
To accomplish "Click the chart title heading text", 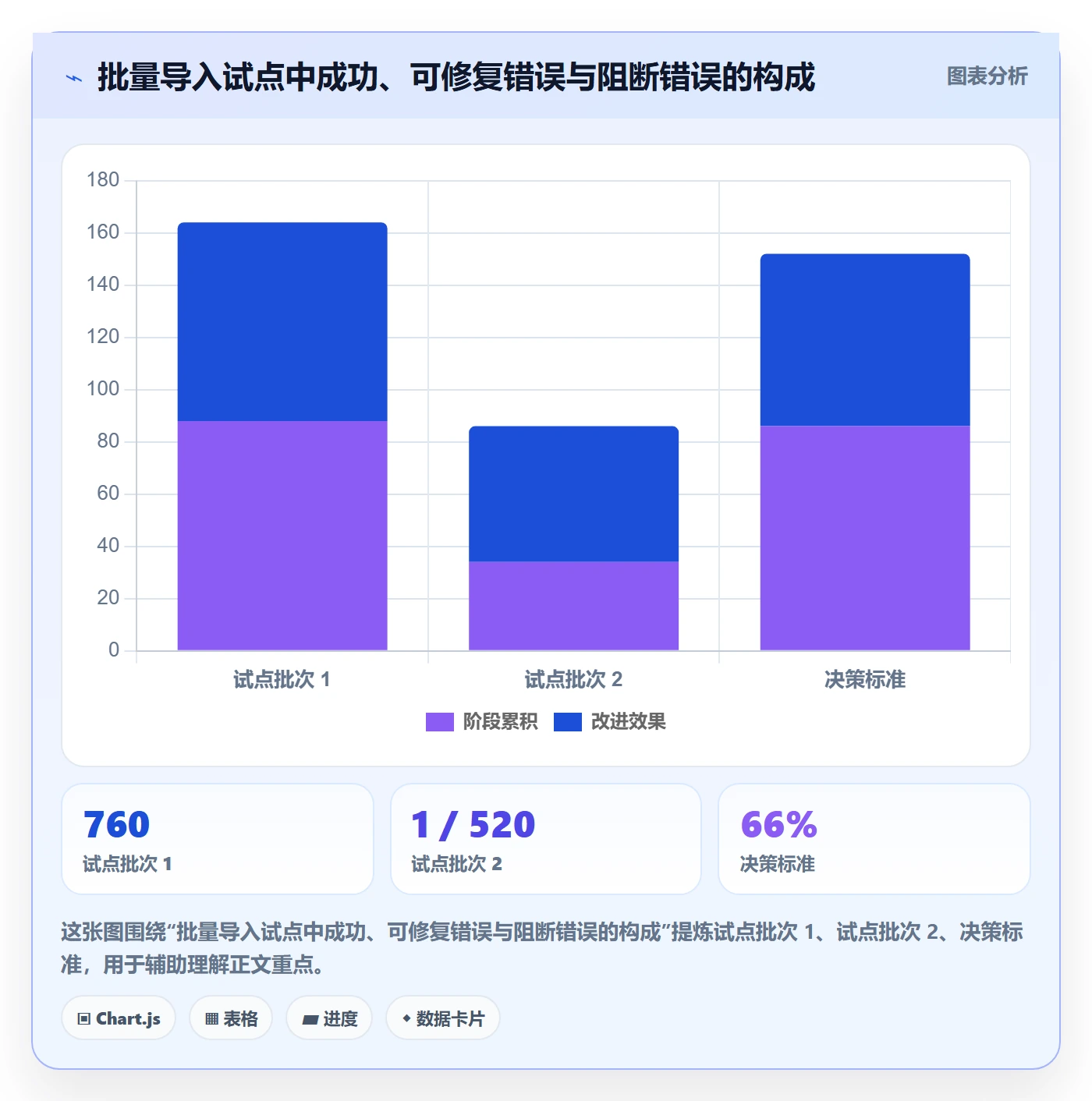I will coord(456,77).
